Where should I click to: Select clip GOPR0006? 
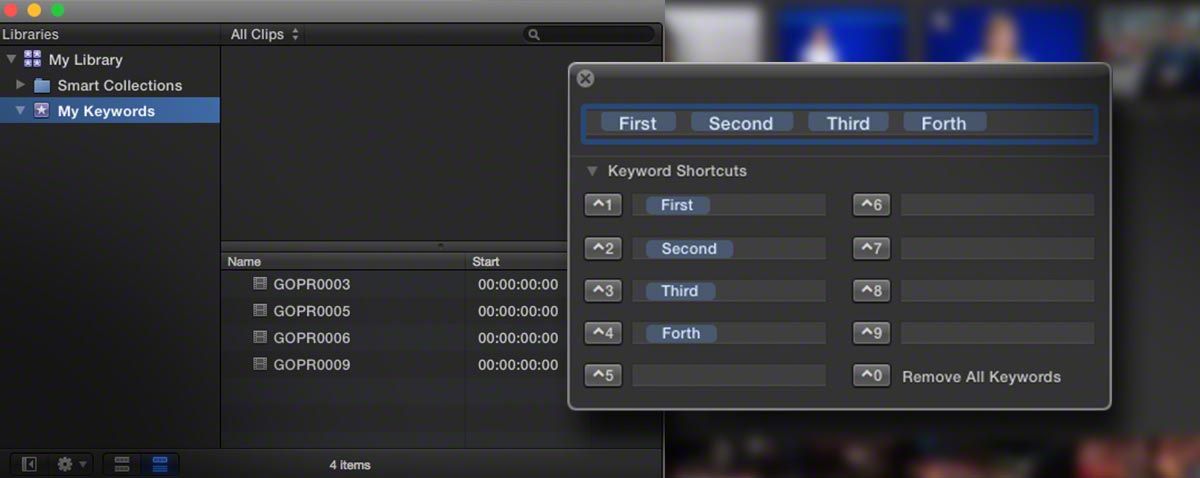pyautogui.click(x=312, y=338)
